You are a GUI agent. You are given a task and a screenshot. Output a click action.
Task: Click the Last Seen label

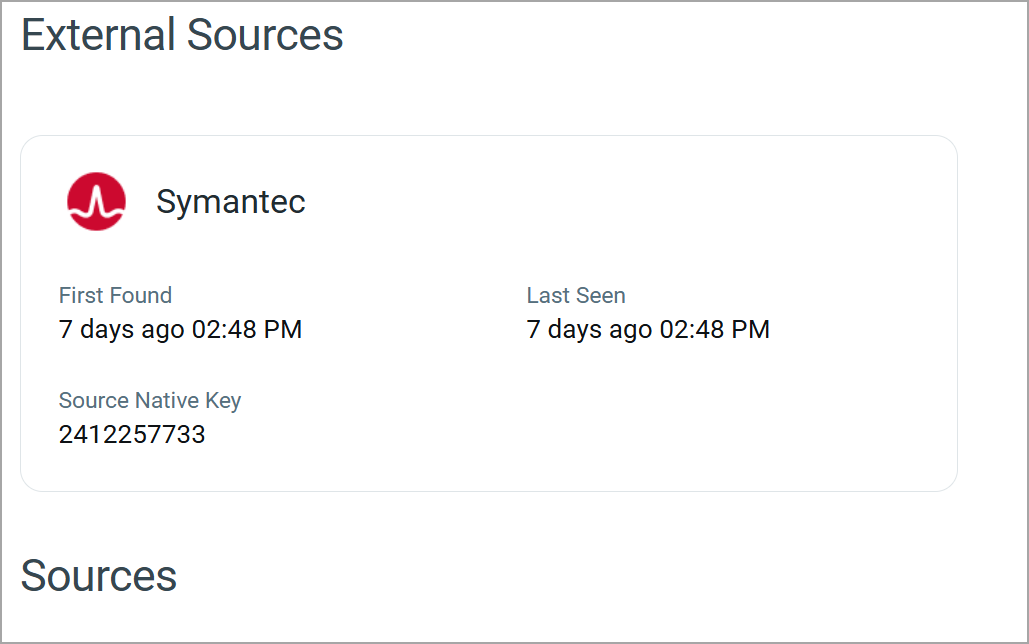tap(576, 295)
